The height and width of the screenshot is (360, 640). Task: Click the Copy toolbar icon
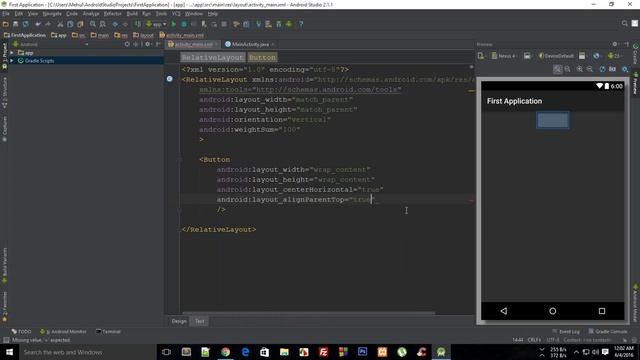pyautogui.click(x=70, y=24)
